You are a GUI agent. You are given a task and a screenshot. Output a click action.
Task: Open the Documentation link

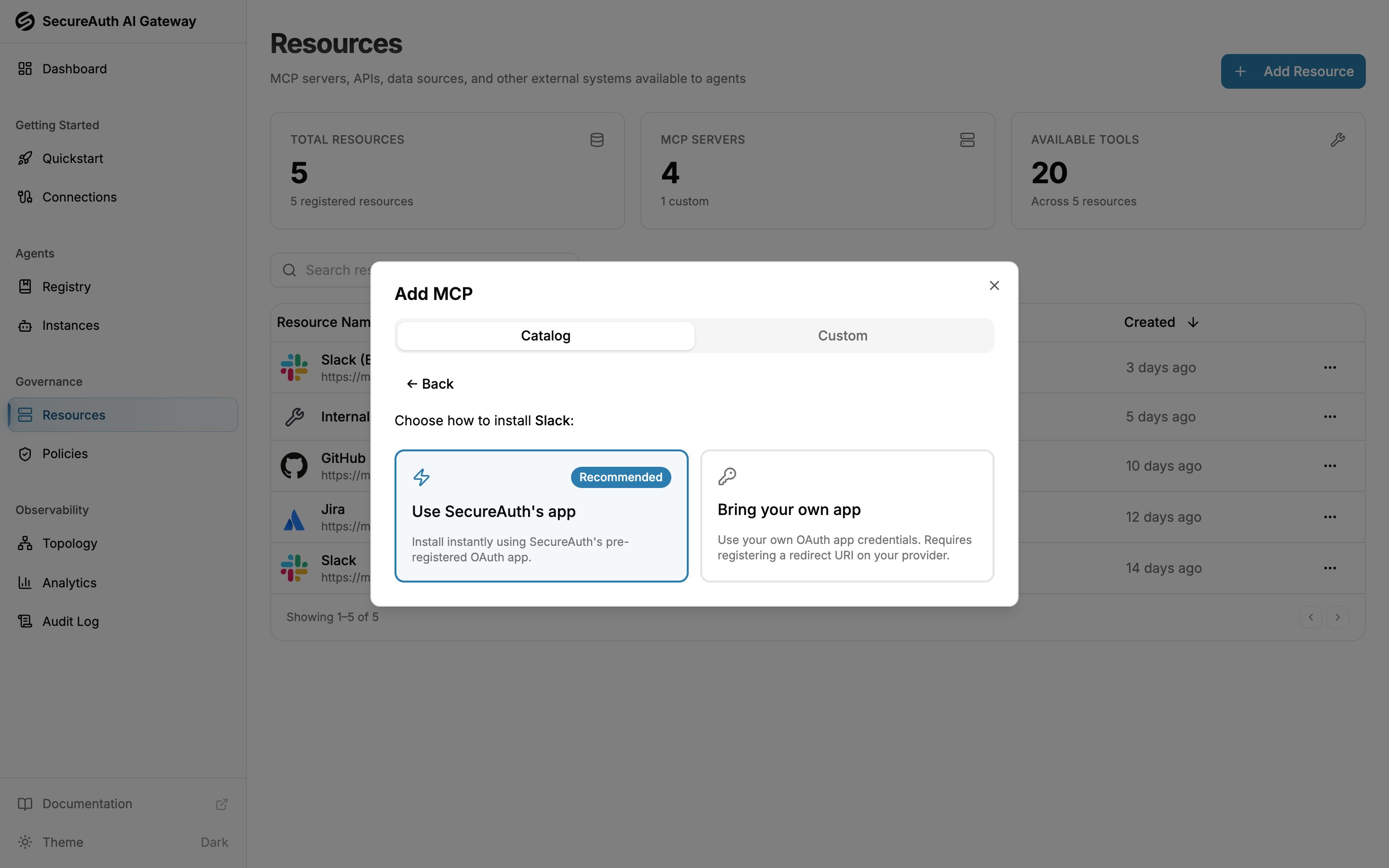[x=123, y=804]
